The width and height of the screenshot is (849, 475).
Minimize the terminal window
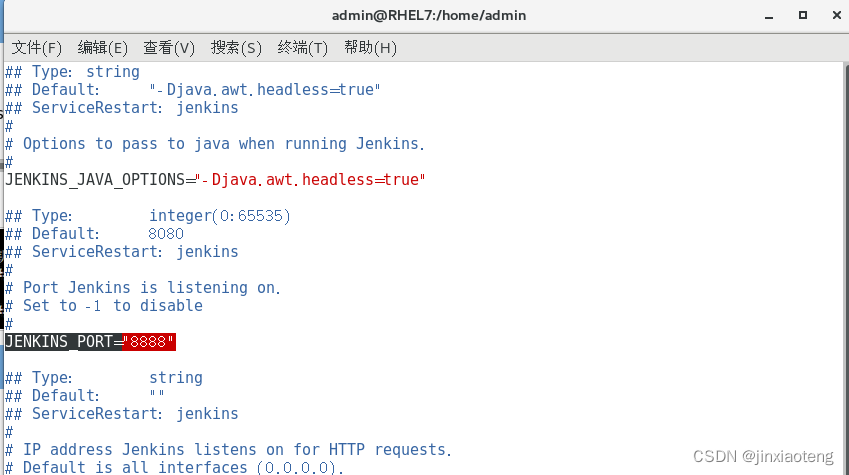coord(769,16)
